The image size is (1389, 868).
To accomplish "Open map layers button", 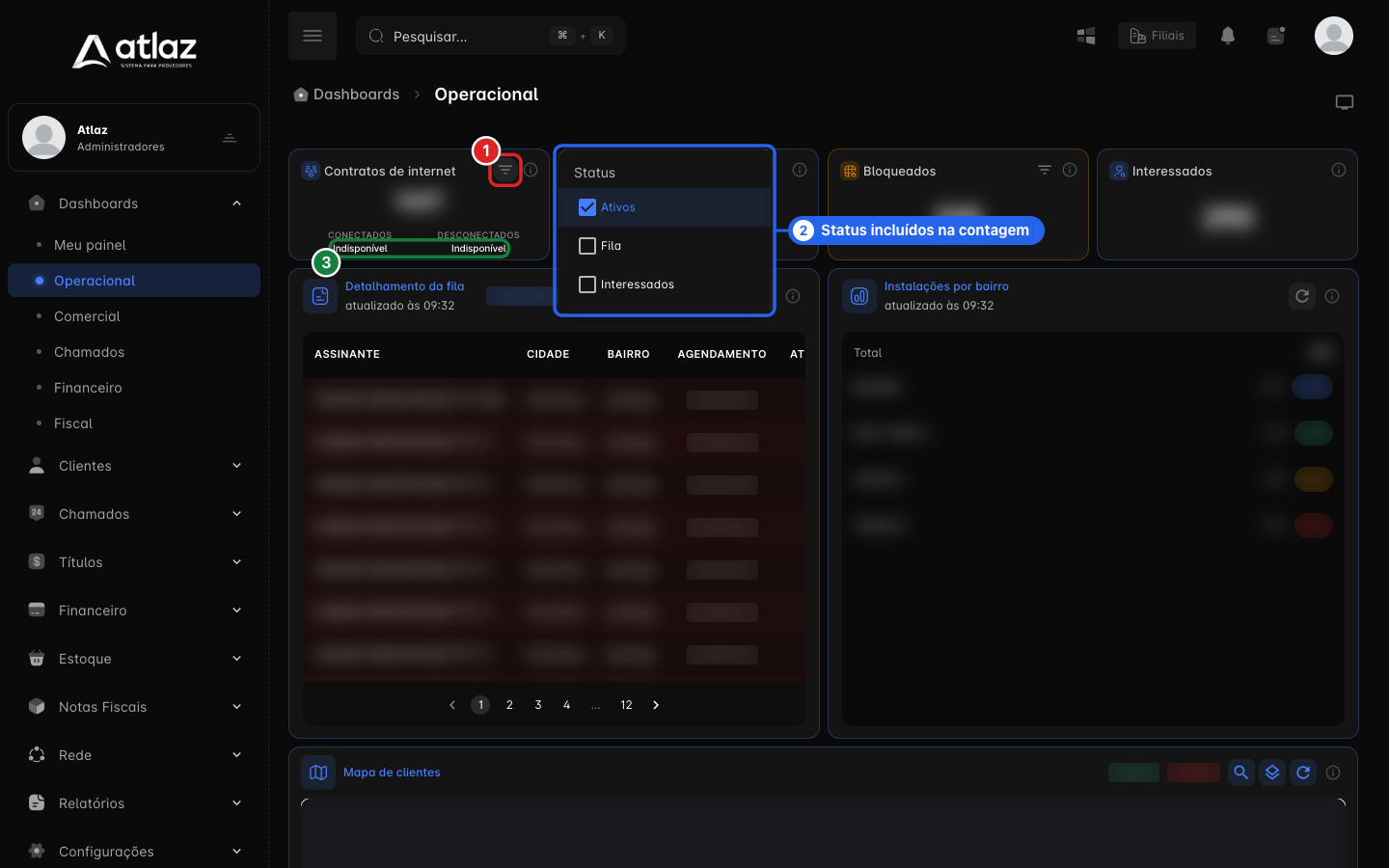I will point(1272,773).
